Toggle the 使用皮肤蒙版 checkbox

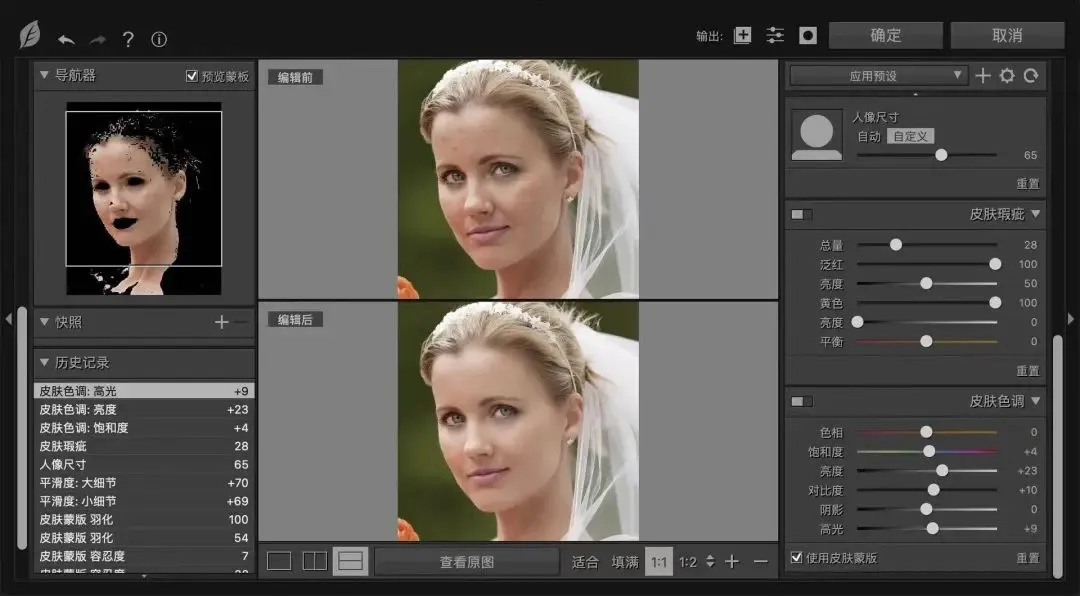click(x=797, y=557)
